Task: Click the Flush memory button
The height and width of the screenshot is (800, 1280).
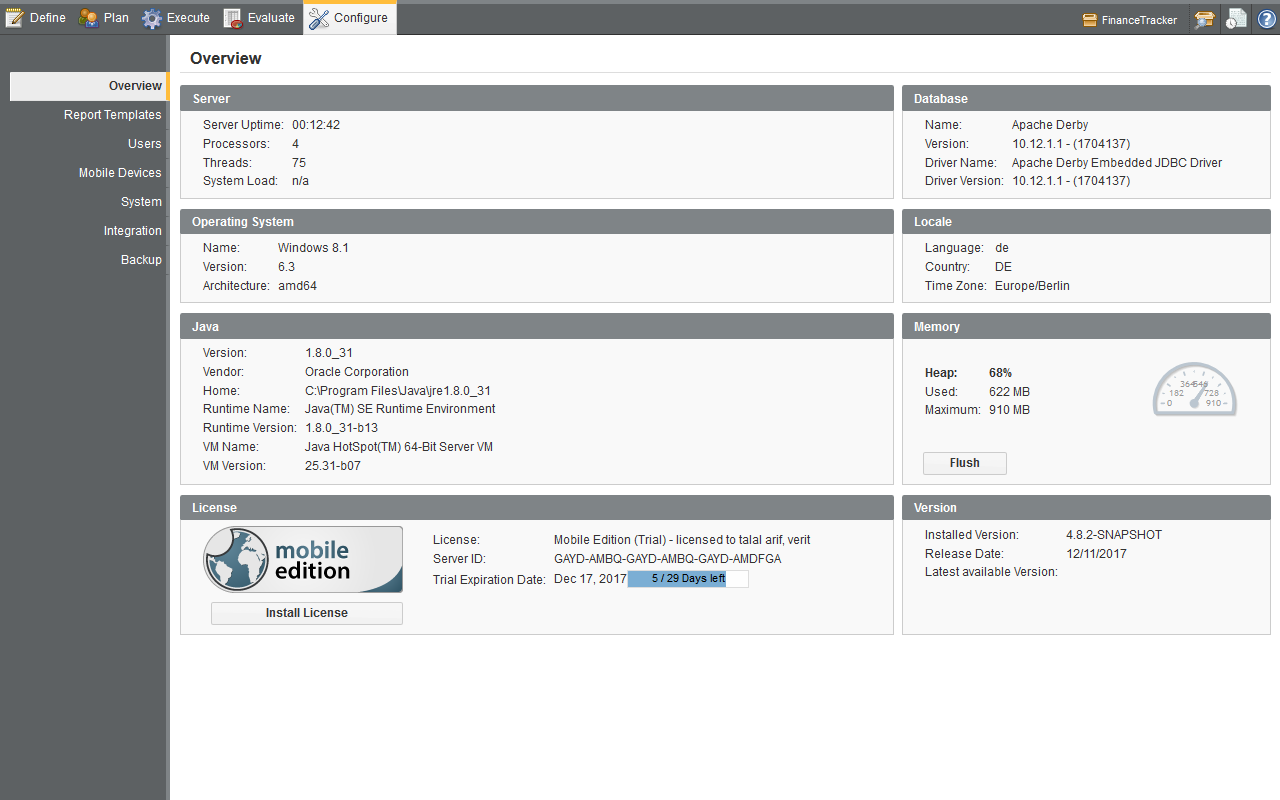Action: point(964,463)
